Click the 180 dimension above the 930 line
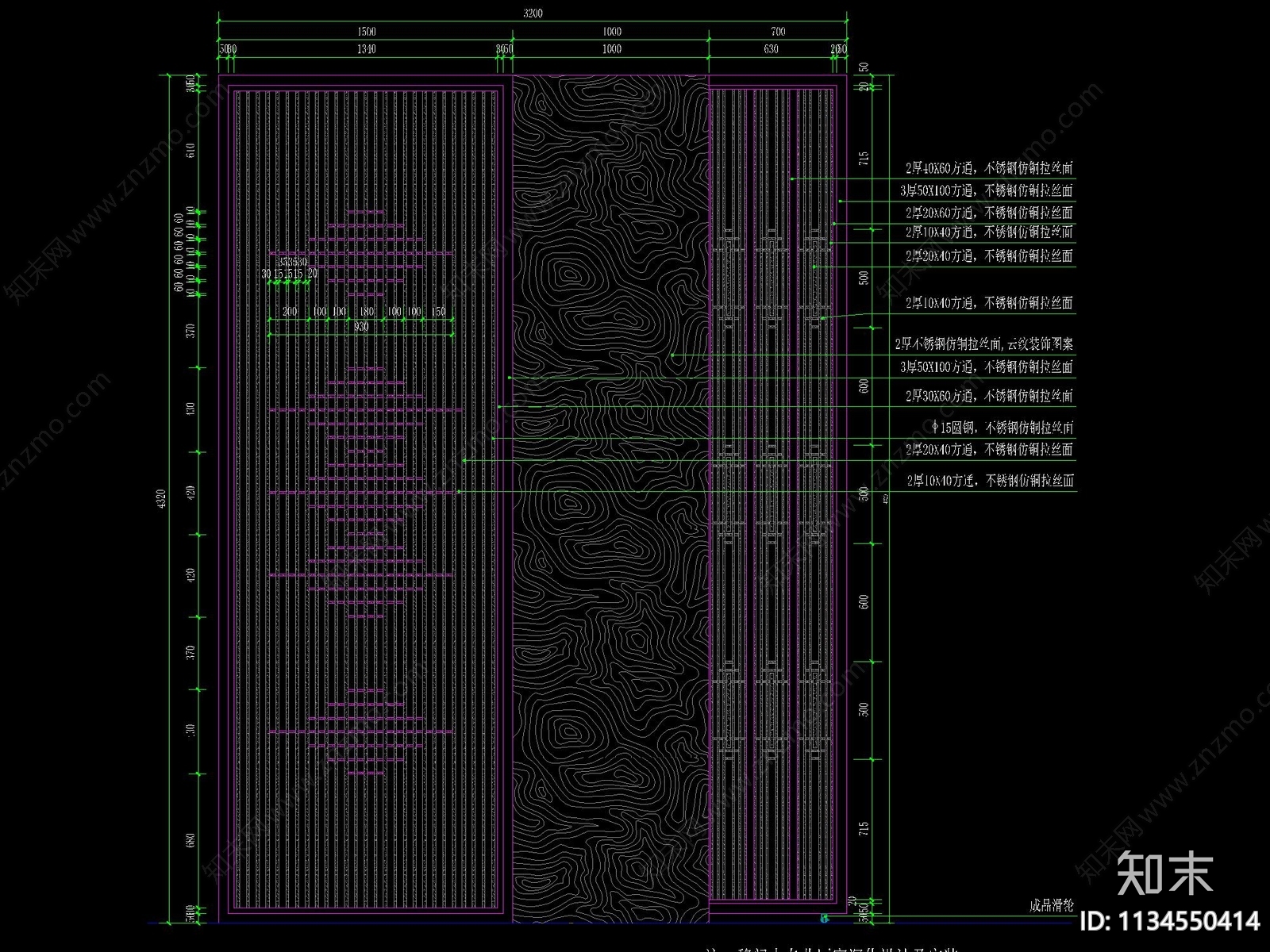Image resolution: width=1270 pixels, height=952 pixels. tap(366, 312)
